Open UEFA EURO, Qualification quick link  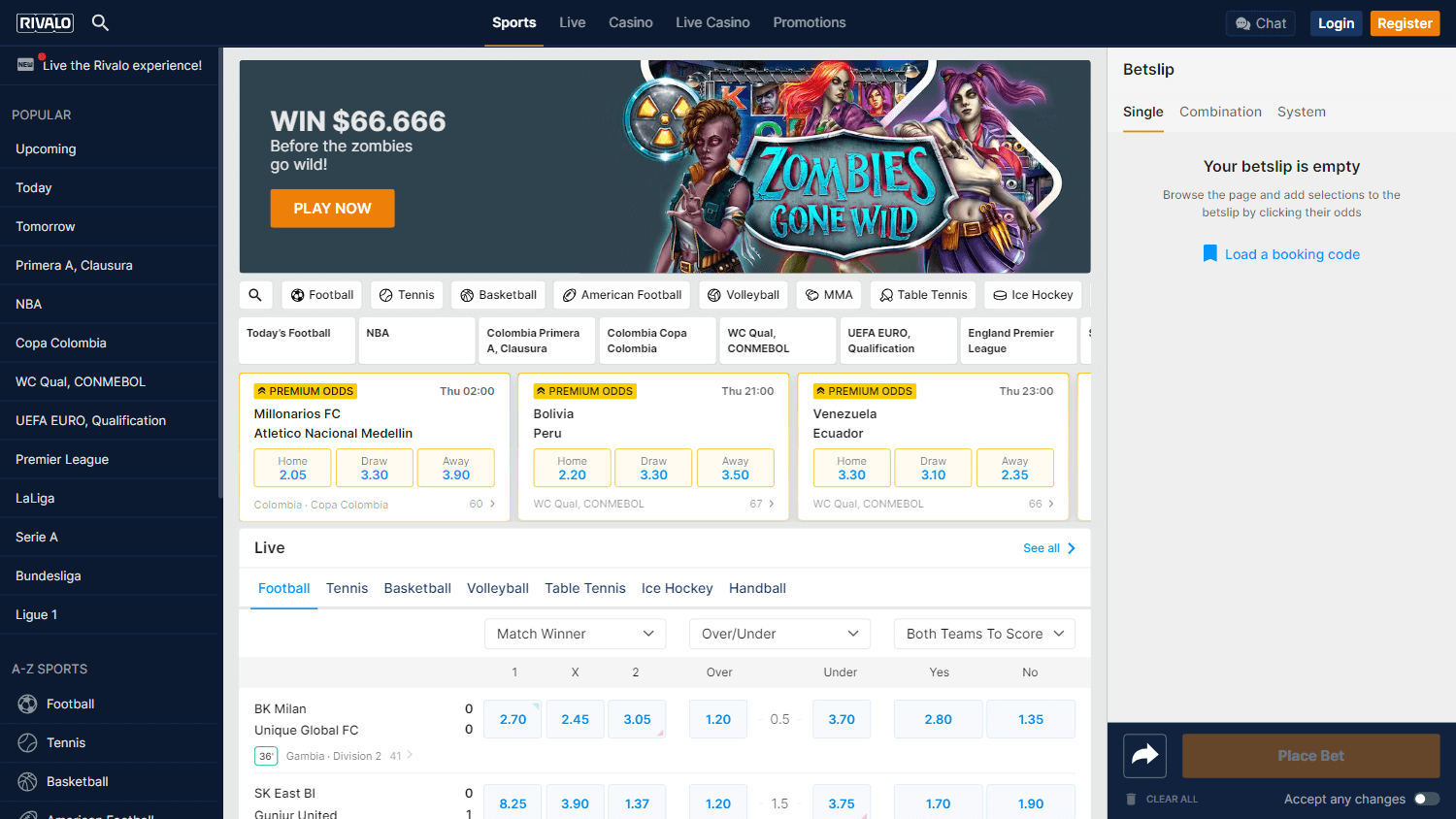[898, 341]
